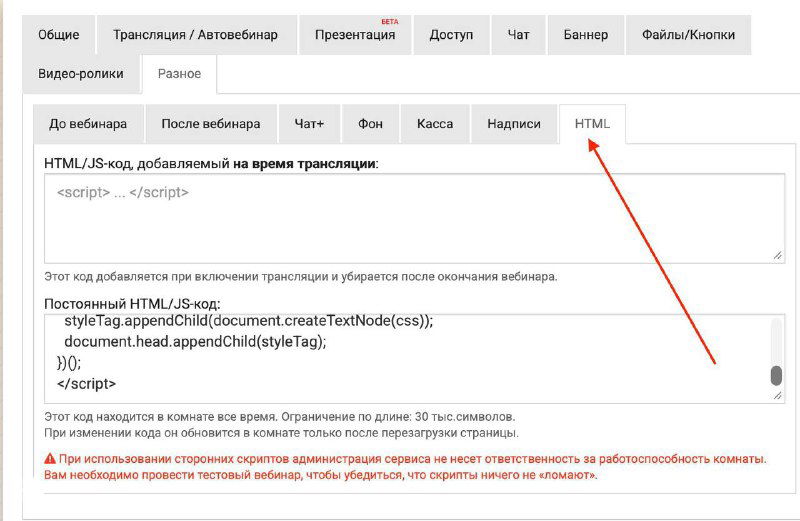Switch to the Надписи sub-tab
The height and width of the screenshot is (521, 800).
[514, 124]
